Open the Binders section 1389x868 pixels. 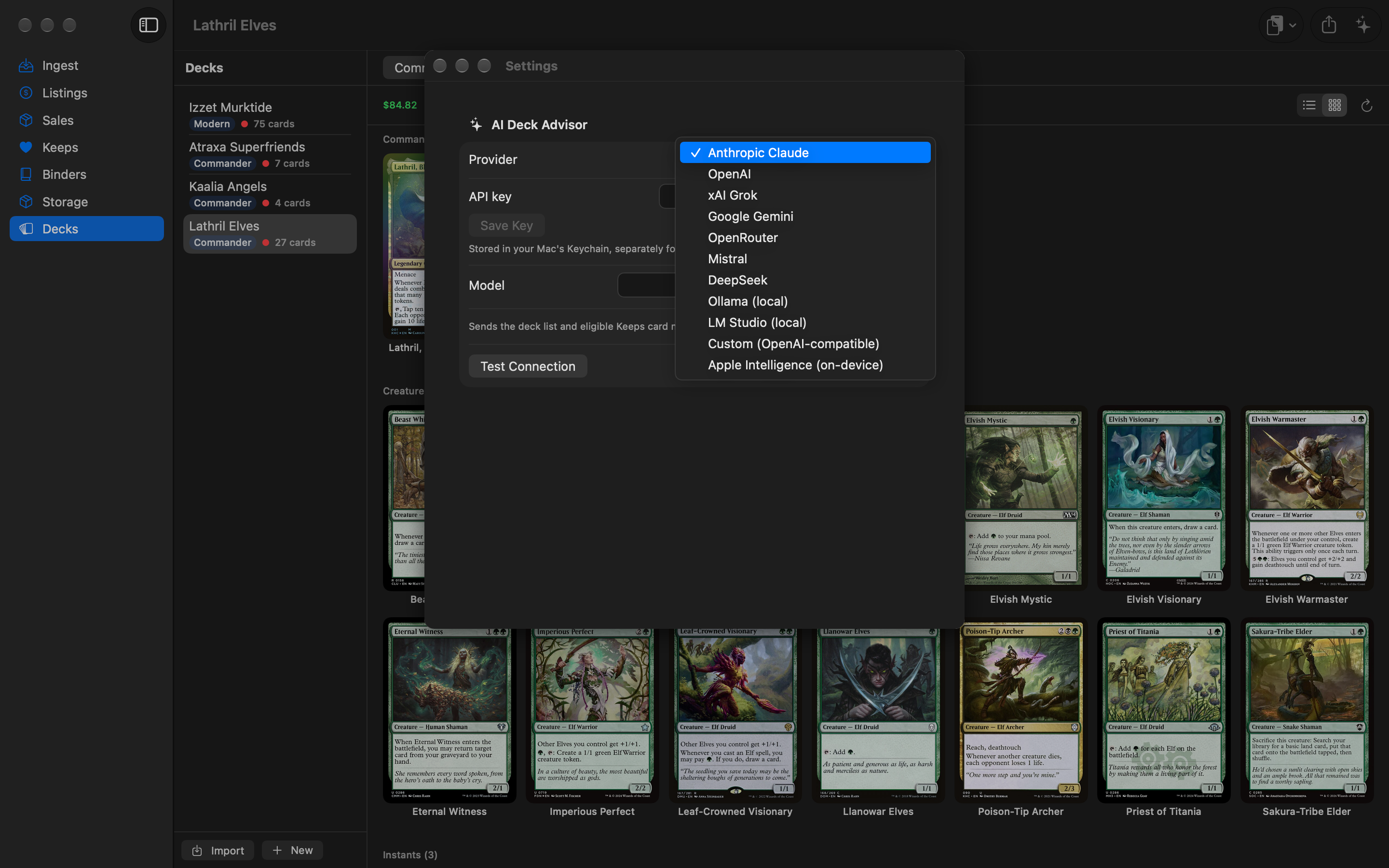point(87,175)
